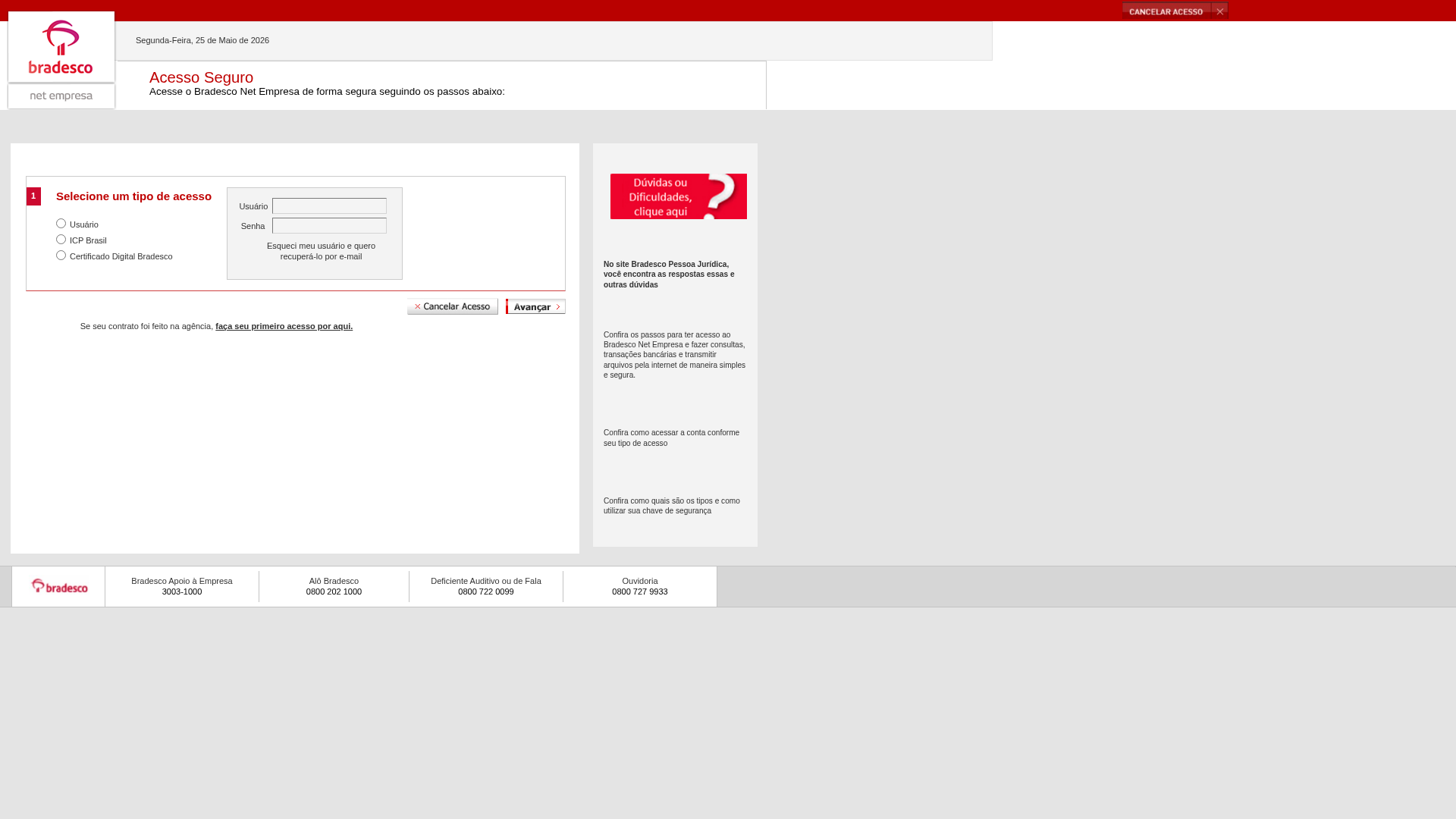Click Deficiente Auditivo ou de Fala number
The image size is (1456, 819).
[x=486, y=586]
